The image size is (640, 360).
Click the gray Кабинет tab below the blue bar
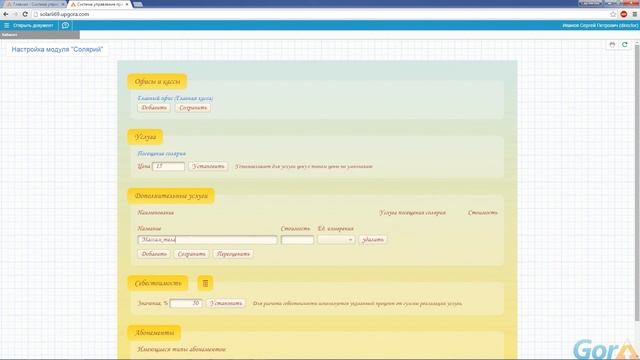click(x=40, y=35)
